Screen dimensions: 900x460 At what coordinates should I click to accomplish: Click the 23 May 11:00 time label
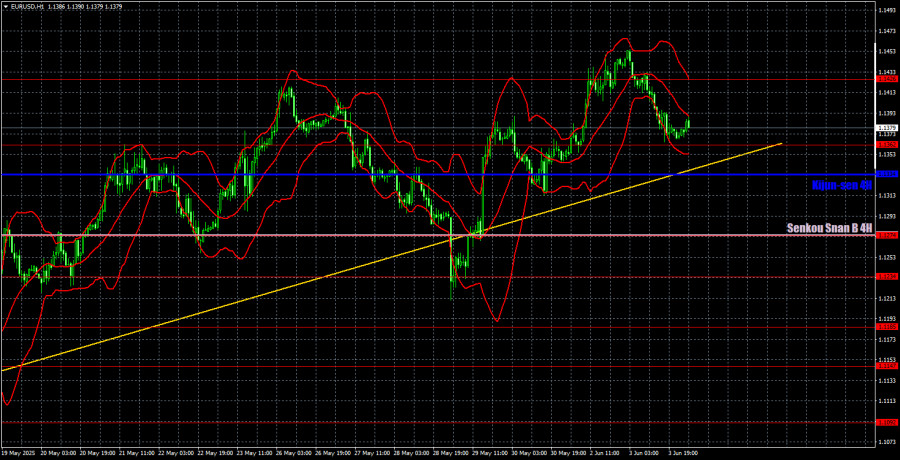click(x=252, y=453)
